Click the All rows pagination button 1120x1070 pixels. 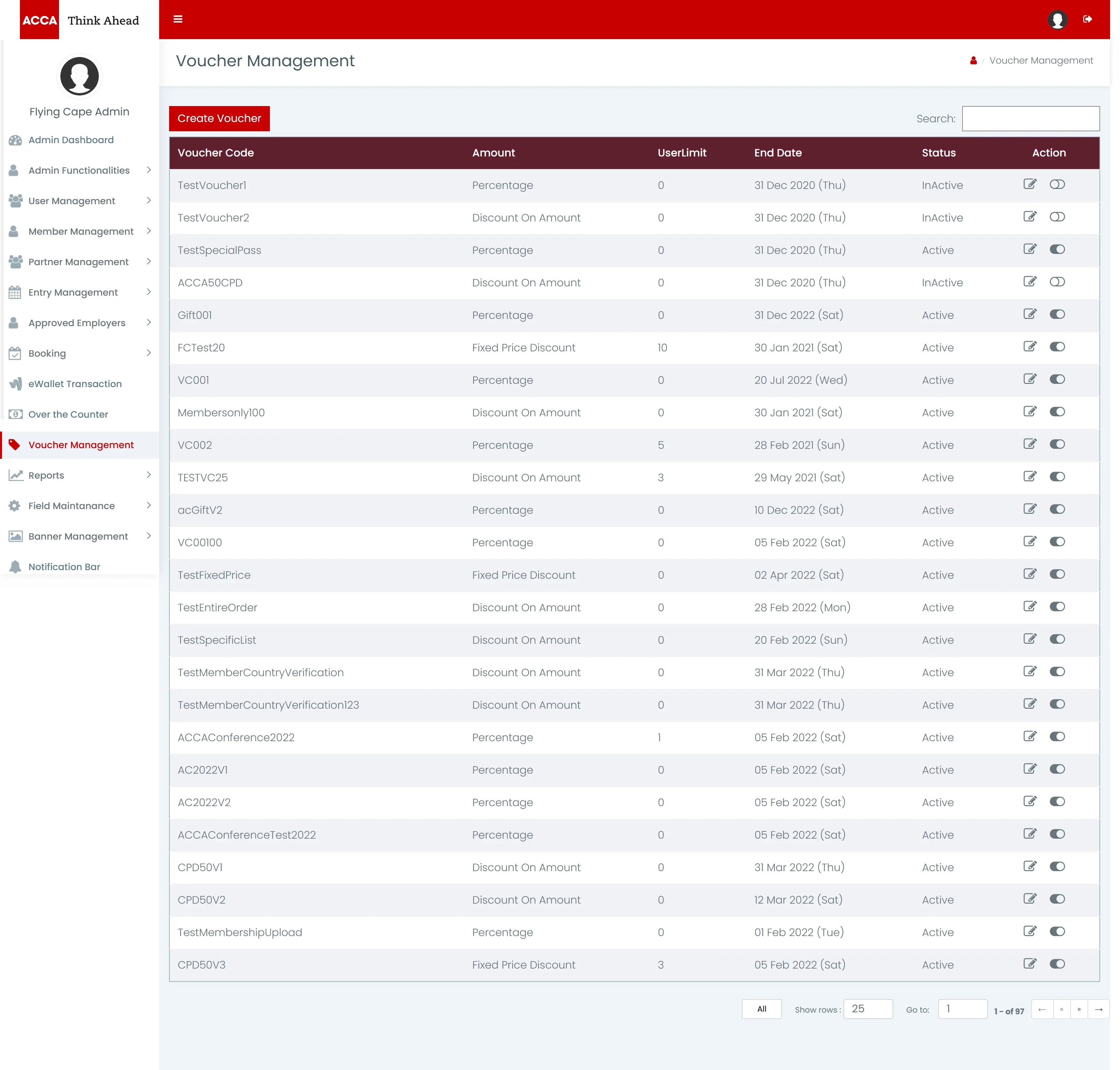[x=761, y=1009]
